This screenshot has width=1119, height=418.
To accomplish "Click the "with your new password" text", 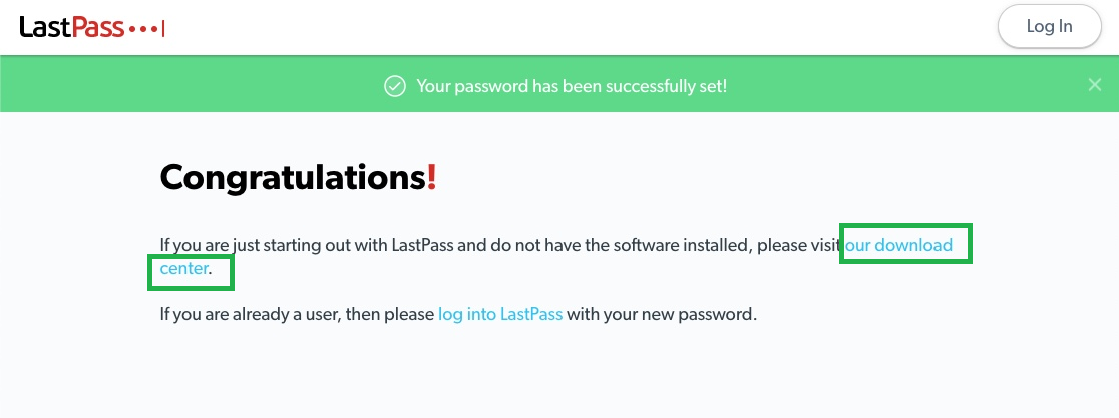I will coord(662,314).
